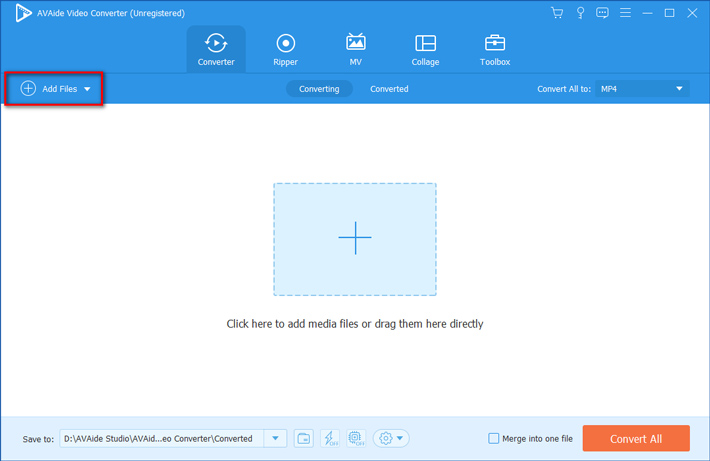710x461 pixels.
Task: Show the Converted list
Action: click(389, 89)
